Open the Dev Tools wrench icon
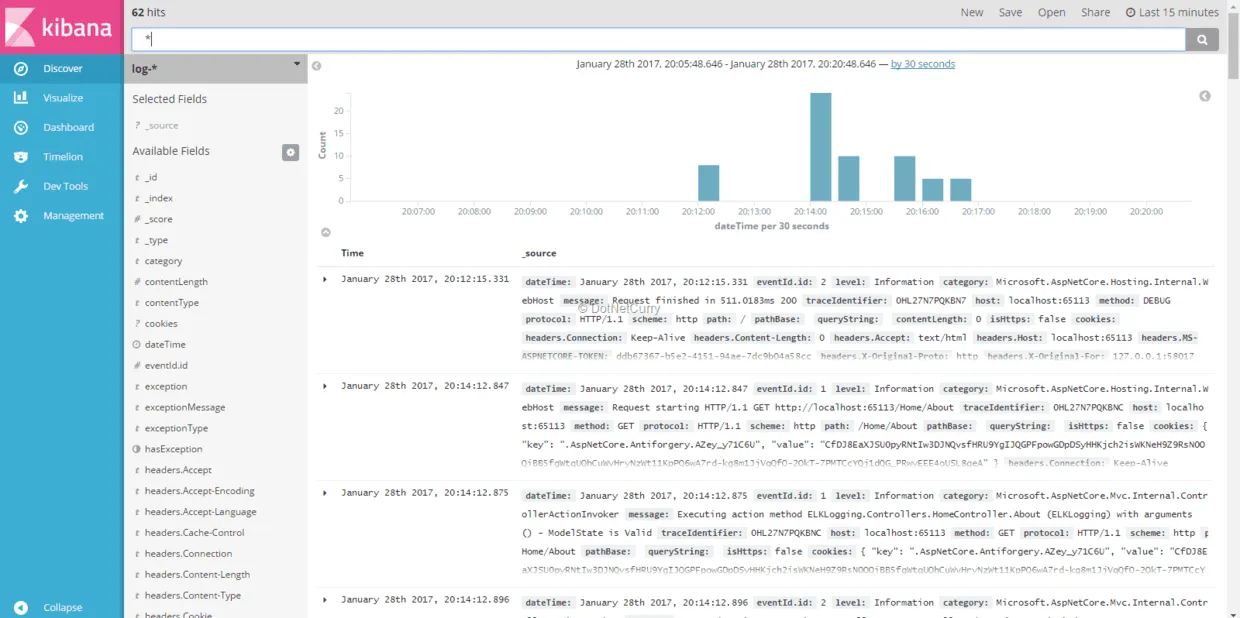Screen dimensions: 1240x618 tap(20, 186)
